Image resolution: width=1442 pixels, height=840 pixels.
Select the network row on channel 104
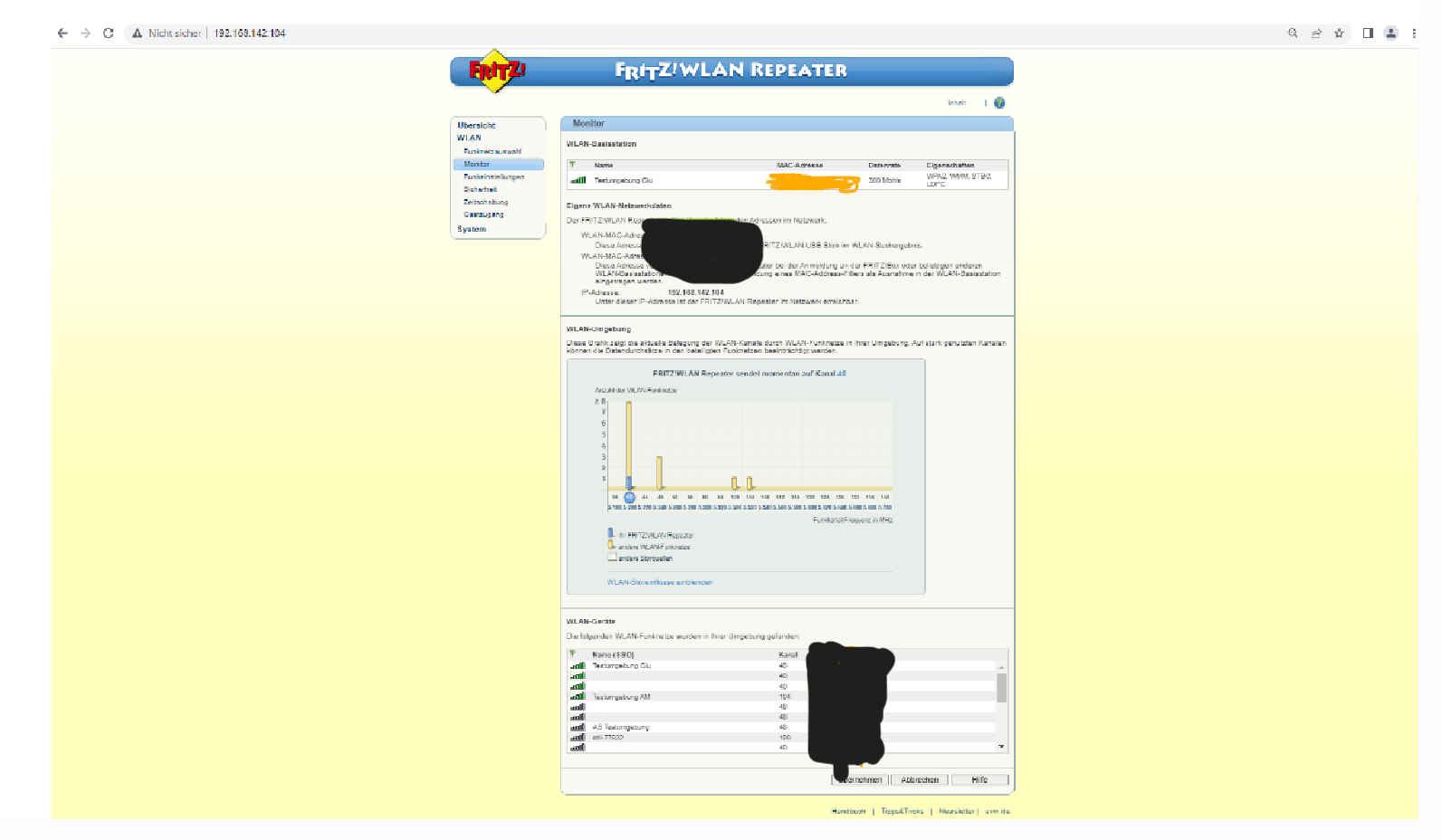781,697
